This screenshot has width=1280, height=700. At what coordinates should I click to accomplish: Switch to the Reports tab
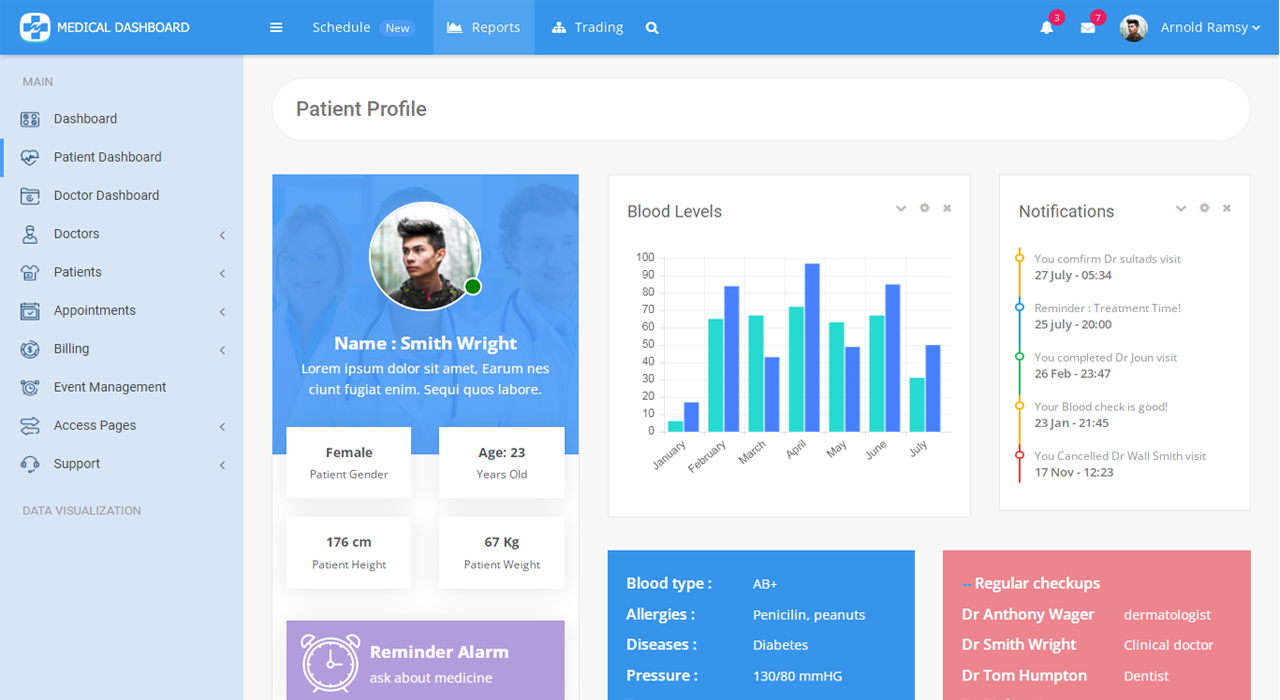click(483, 27)
